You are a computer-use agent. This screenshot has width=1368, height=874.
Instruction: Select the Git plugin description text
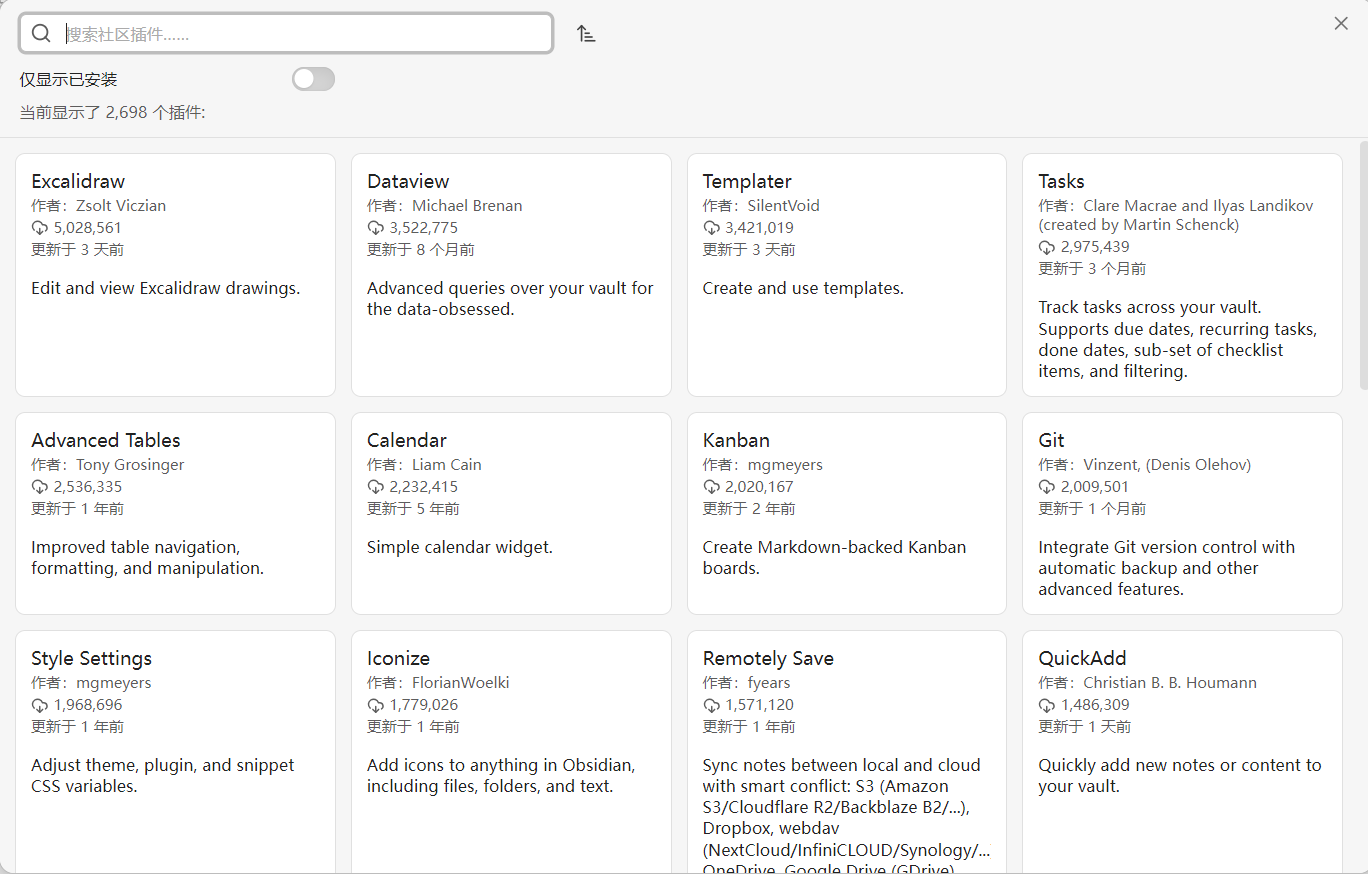(x=1166, y=568)
